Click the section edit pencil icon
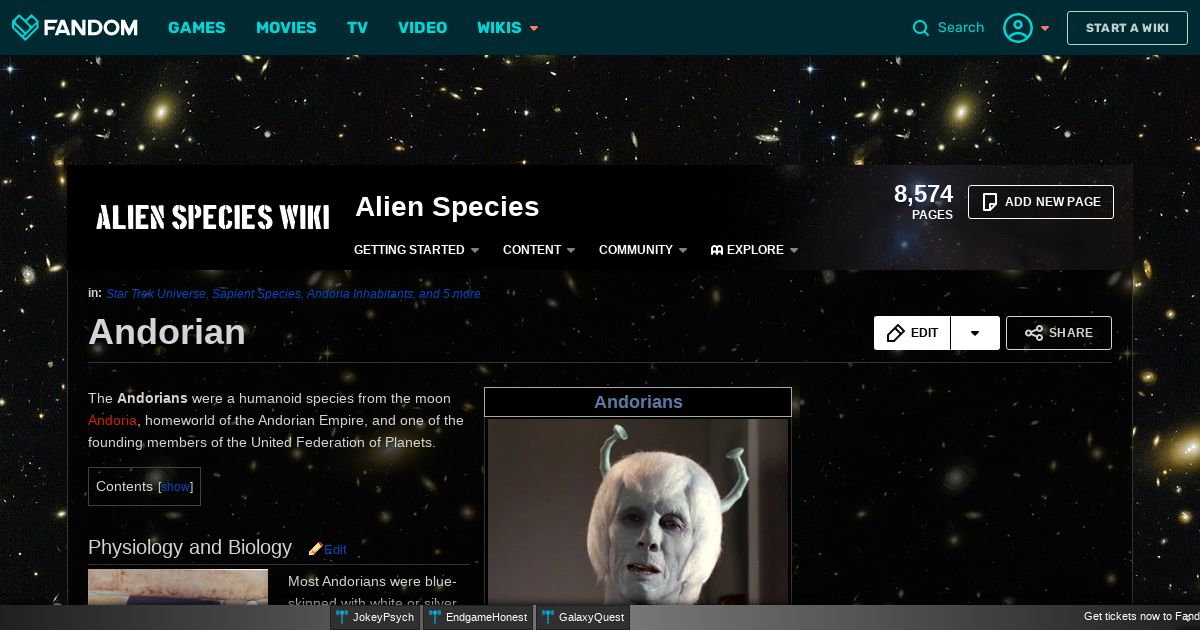 point(315,549)
